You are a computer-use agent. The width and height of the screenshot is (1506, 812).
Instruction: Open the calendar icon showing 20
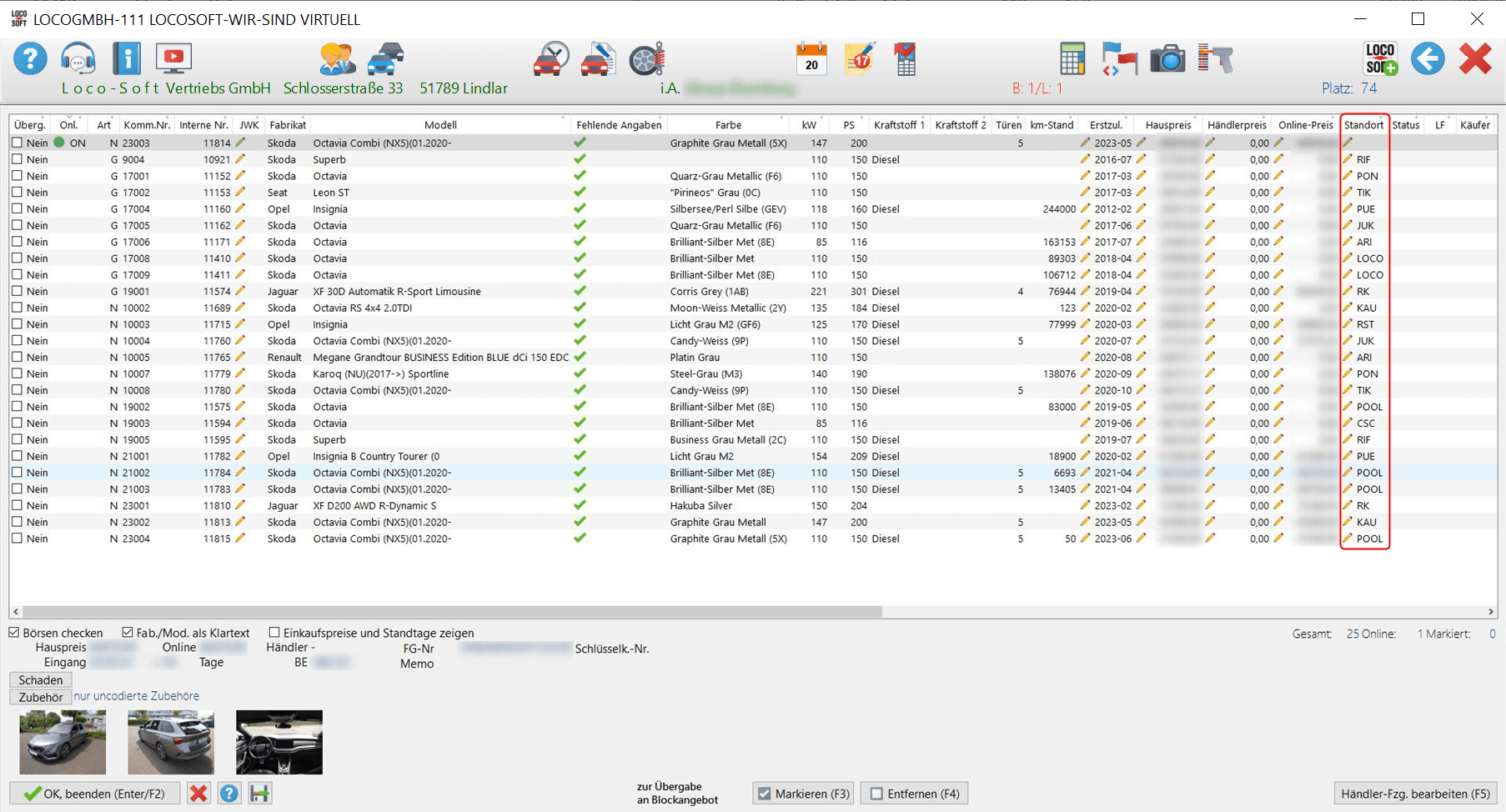pos(811,59)
